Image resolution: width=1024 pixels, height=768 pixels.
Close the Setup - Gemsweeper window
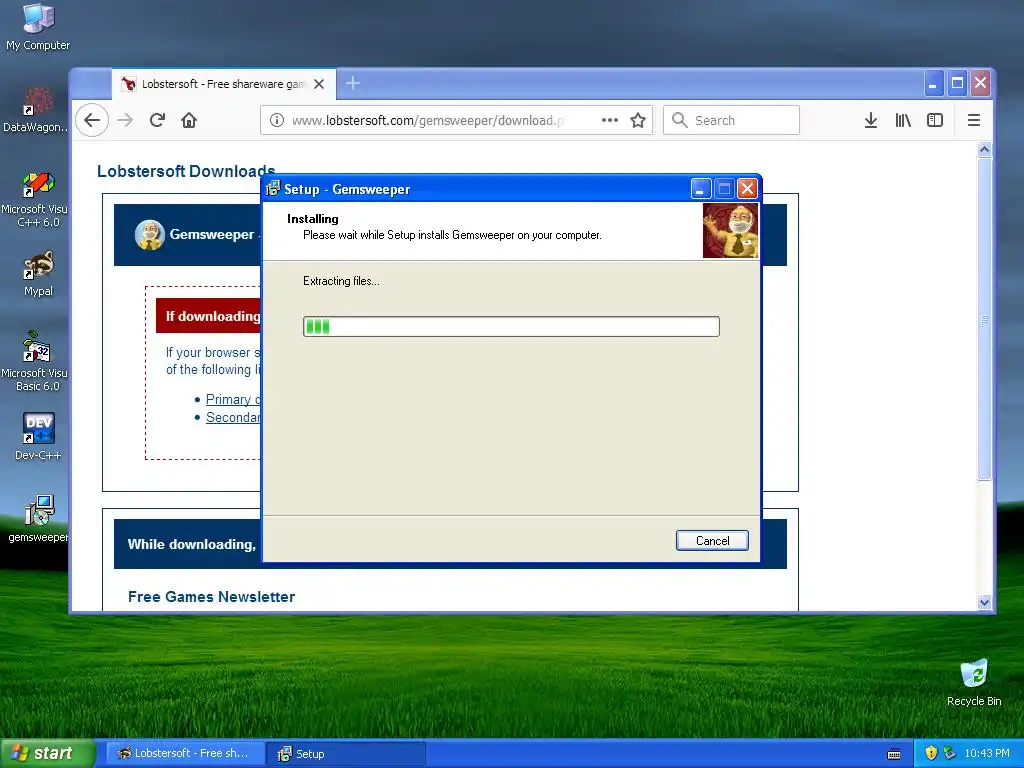(747, 189)
